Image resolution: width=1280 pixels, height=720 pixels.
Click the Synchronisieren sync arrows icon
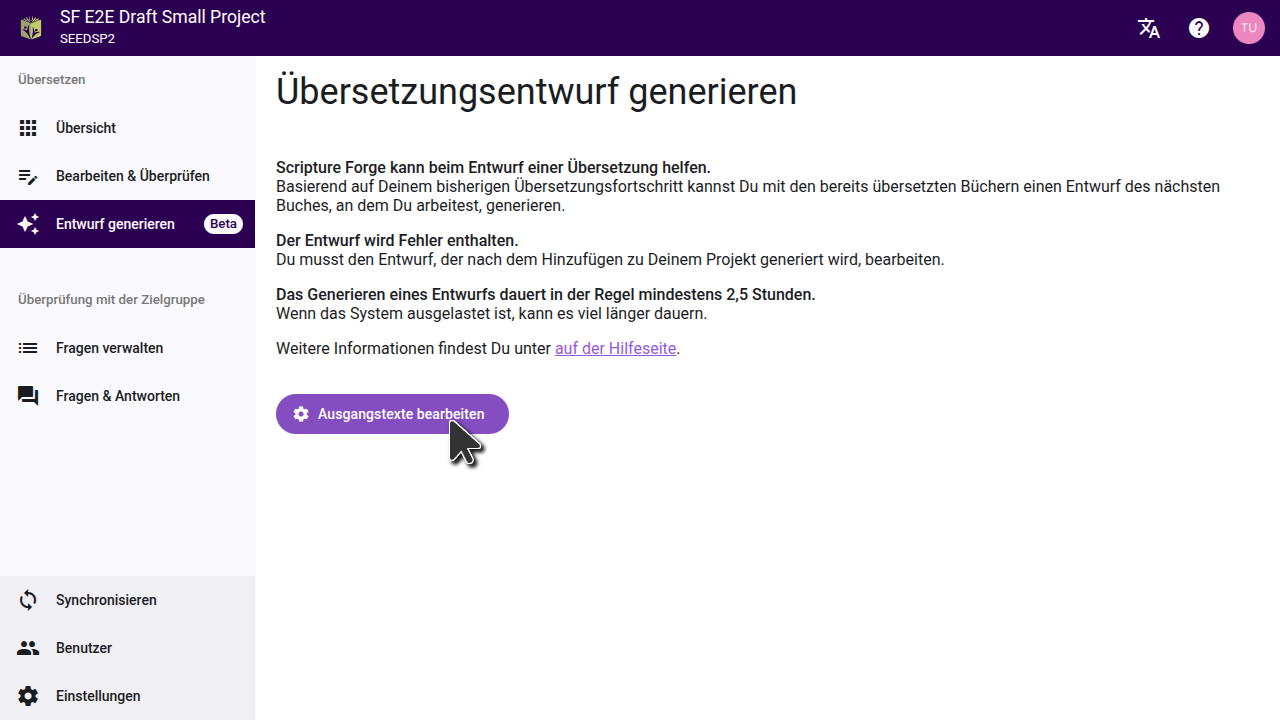pyautogui.click(x=28, y=600)
